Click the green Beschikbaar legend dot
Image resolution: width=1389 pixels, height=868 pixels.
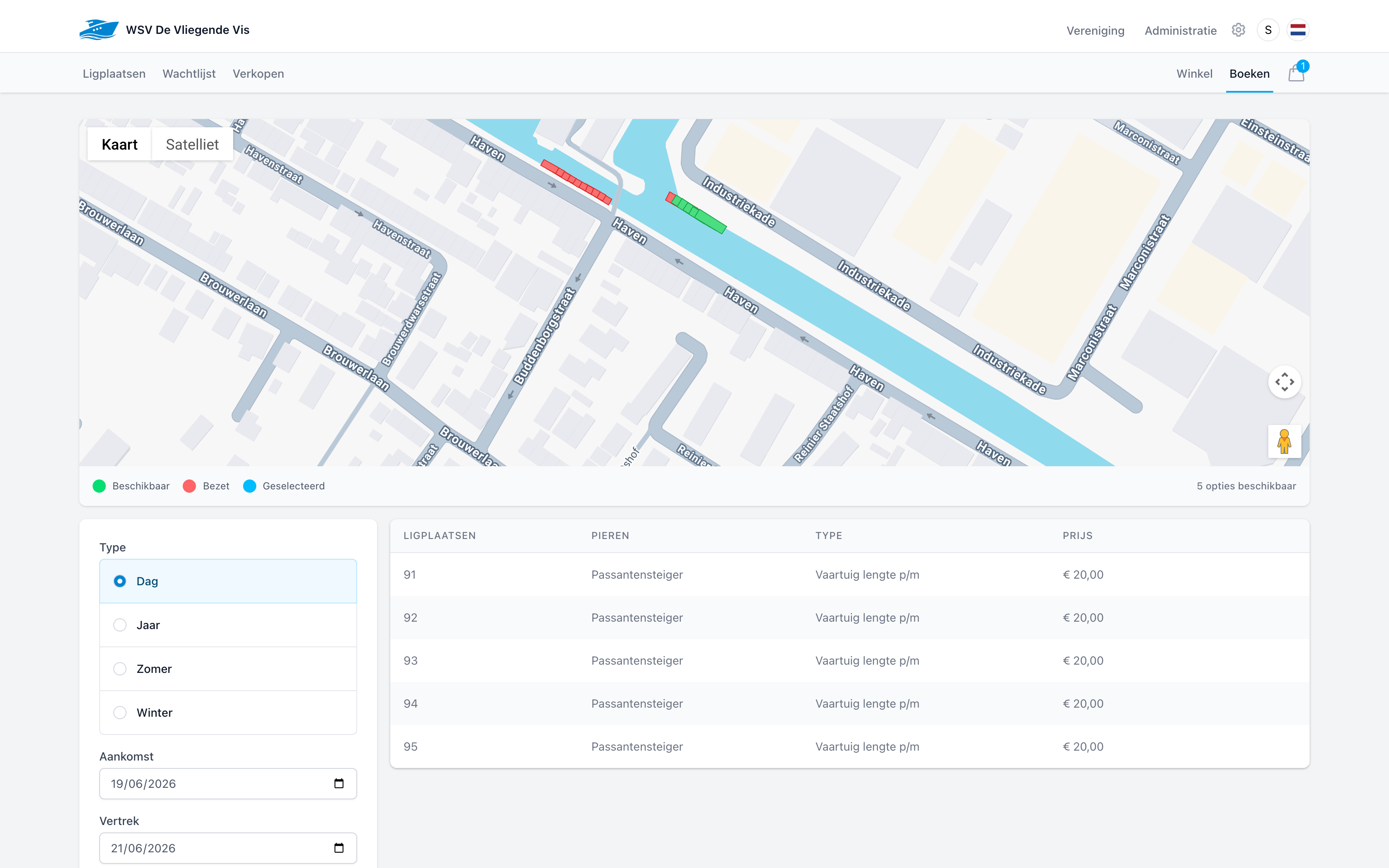click(x=99, y=486)
